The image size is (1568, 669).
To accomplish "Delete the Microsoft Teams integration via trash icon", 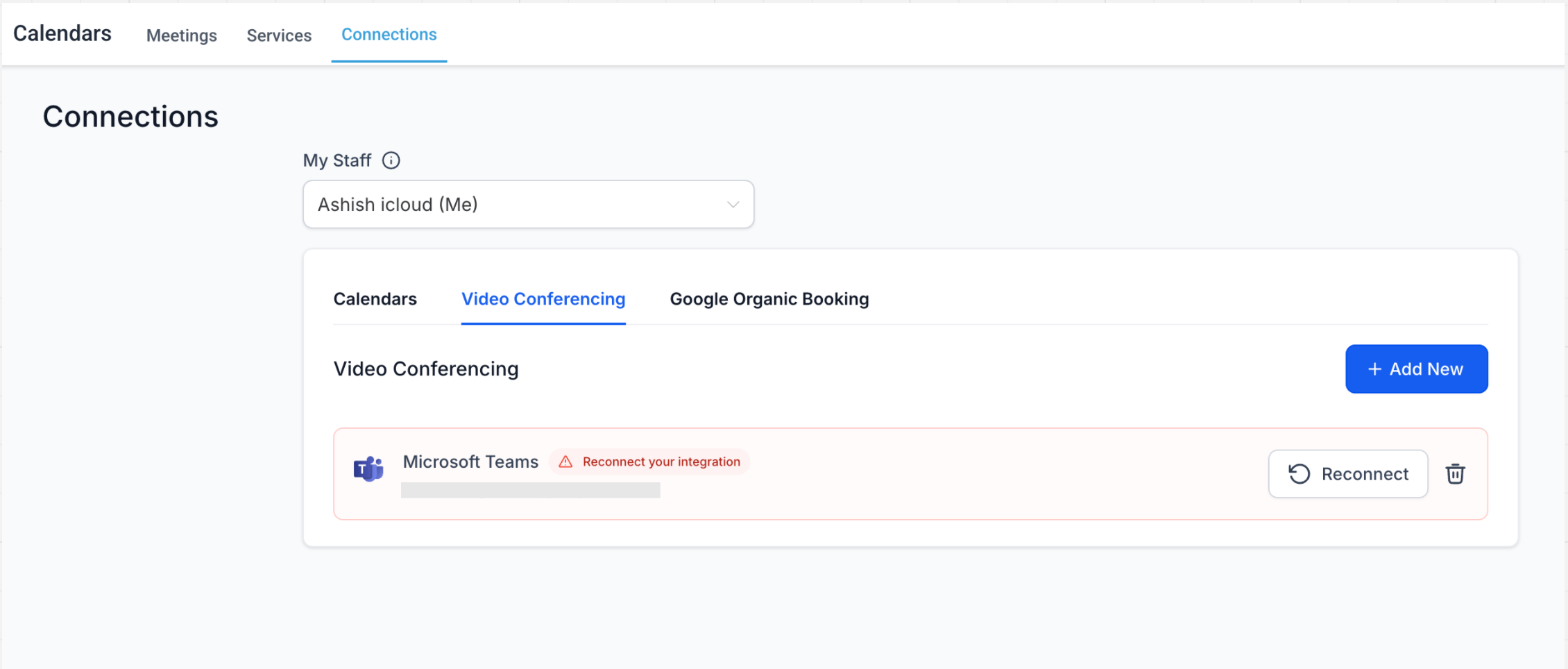I will click(1455, 474).
